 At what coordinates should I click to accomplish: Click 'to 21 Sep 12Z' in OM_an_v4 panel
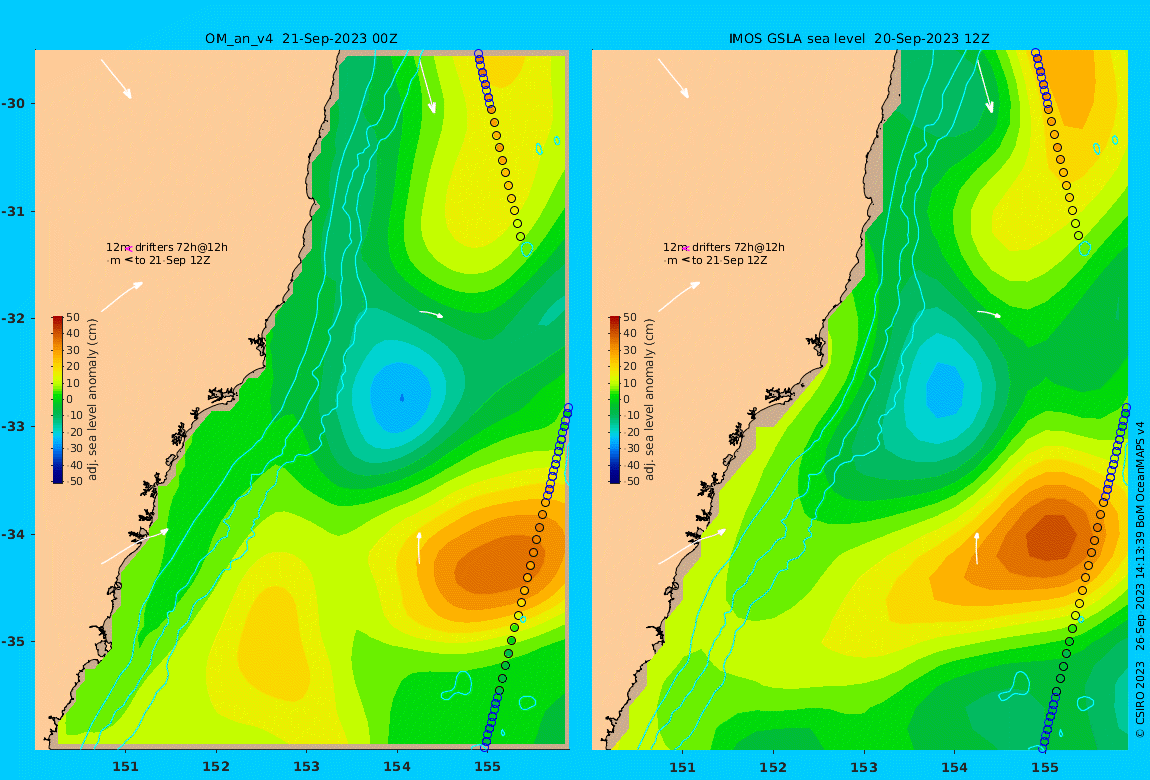coord(172,260)
